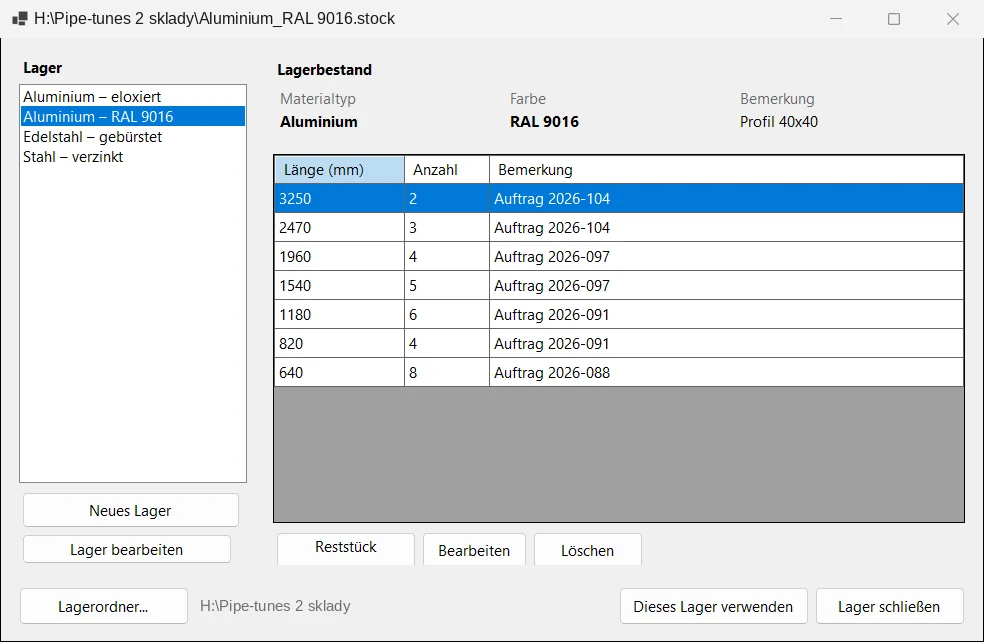Screen dimensions: 984x642
Task: Click the Anzahl cell showing 2
Action: (447, 198)
